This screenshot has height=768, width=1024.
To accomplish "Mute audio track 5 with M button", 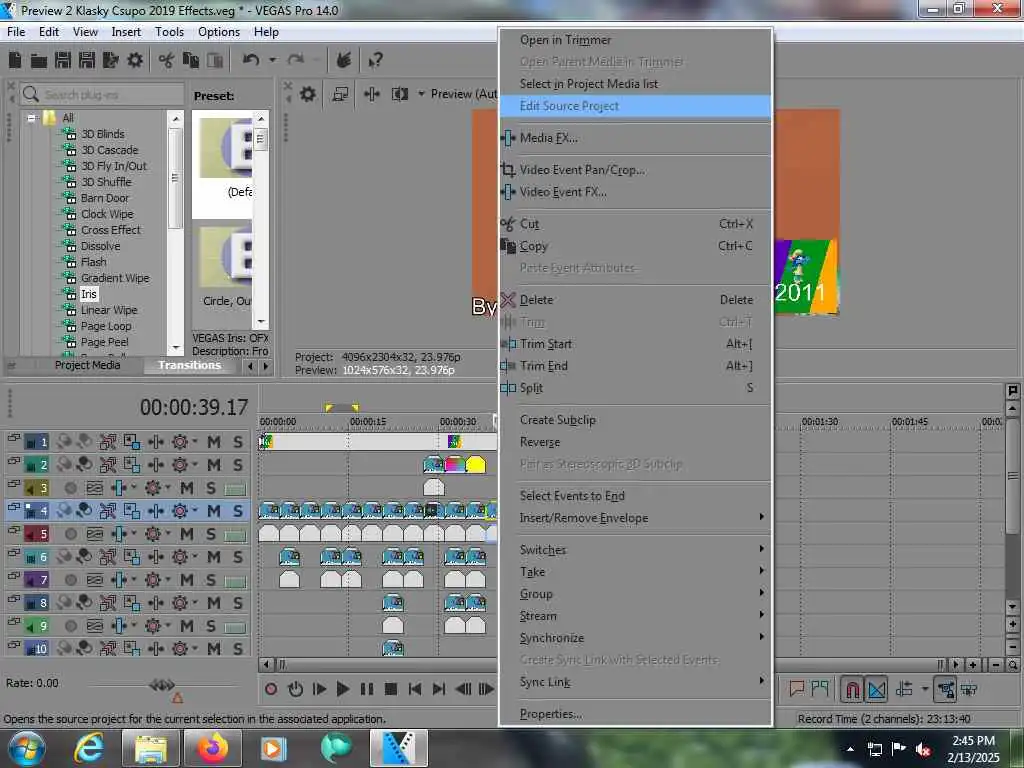I will (x=187, y=534).
